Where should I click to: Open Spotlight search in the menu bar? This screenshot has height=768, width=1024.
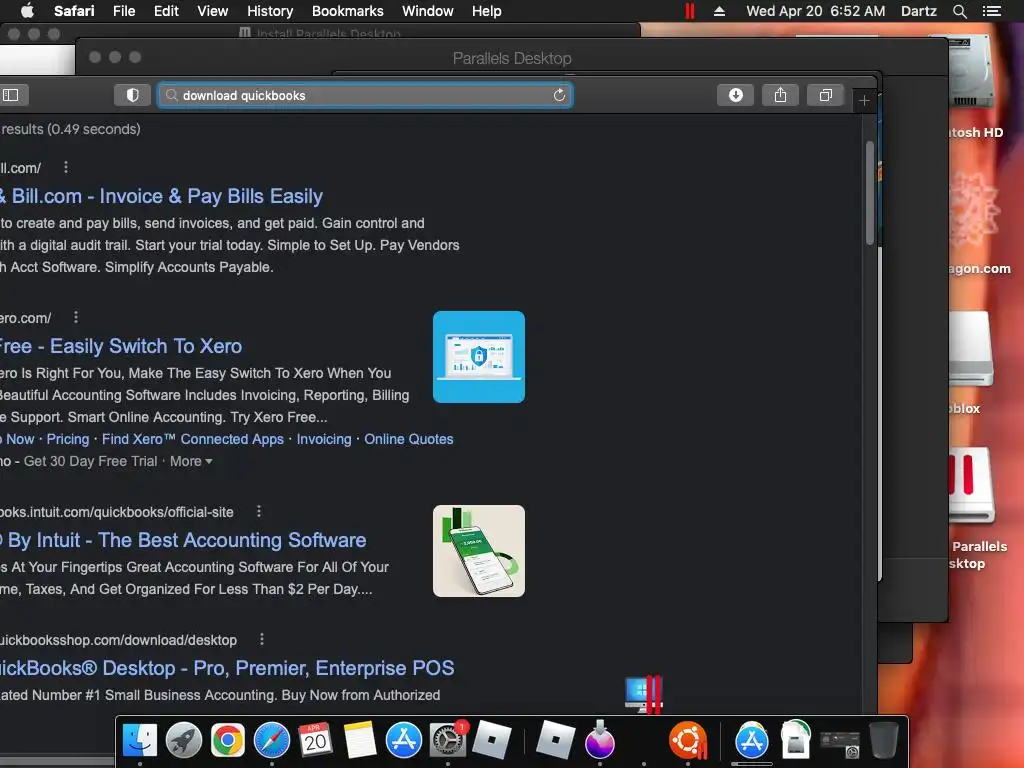[x=959, y=11]
